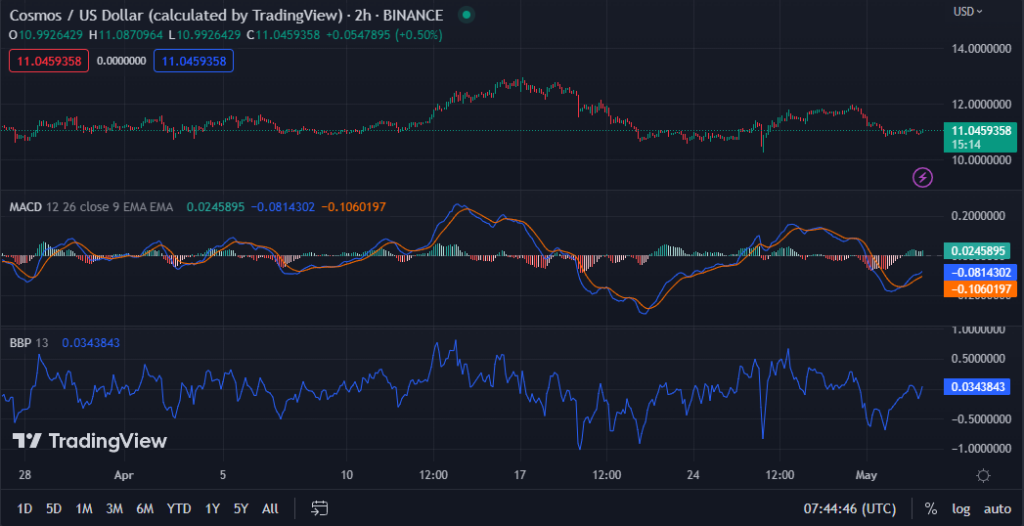Click the 10.0000000 price axis label

[980, 160]
